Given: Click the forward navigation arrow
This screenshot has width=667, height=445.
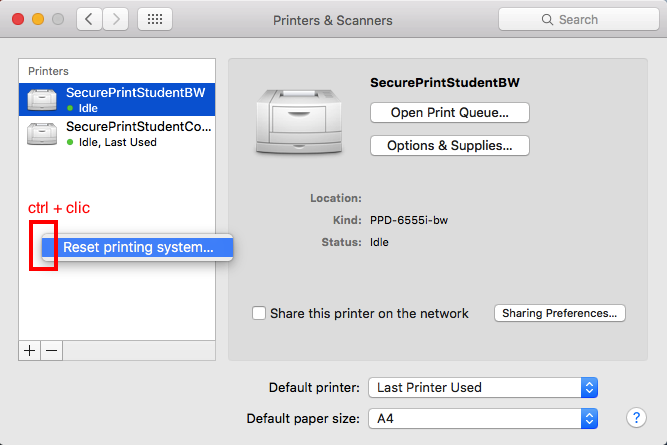Looking at the screenshot, I should [x=115, y=19].
